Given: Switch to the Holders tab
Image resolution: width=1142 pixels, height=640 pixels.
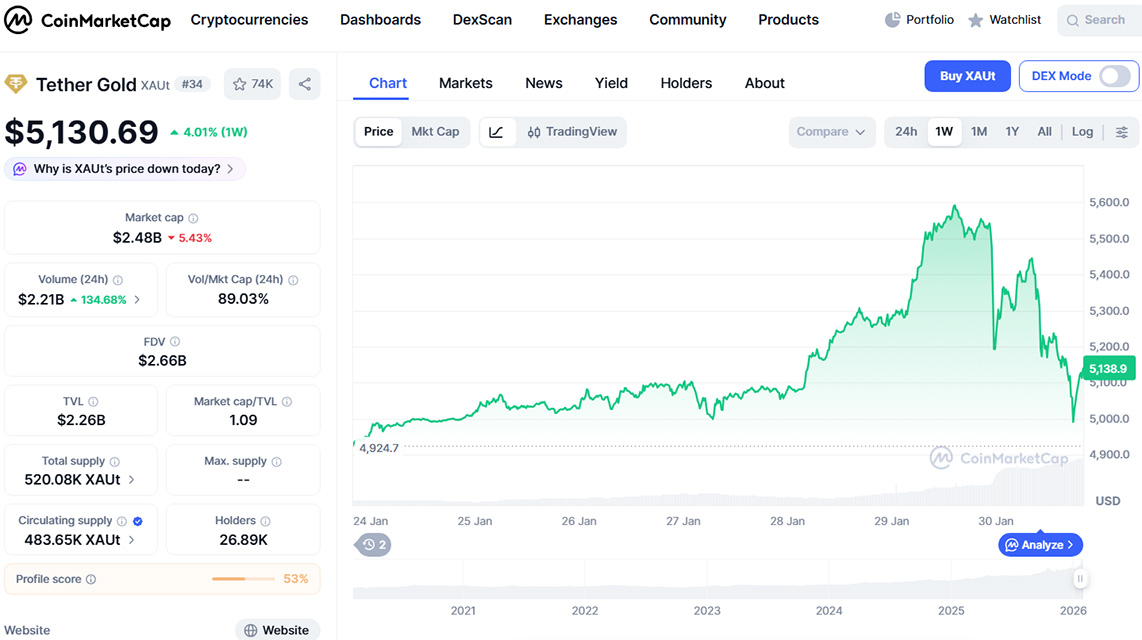Looking at the screenshot, I should (686, 83).
